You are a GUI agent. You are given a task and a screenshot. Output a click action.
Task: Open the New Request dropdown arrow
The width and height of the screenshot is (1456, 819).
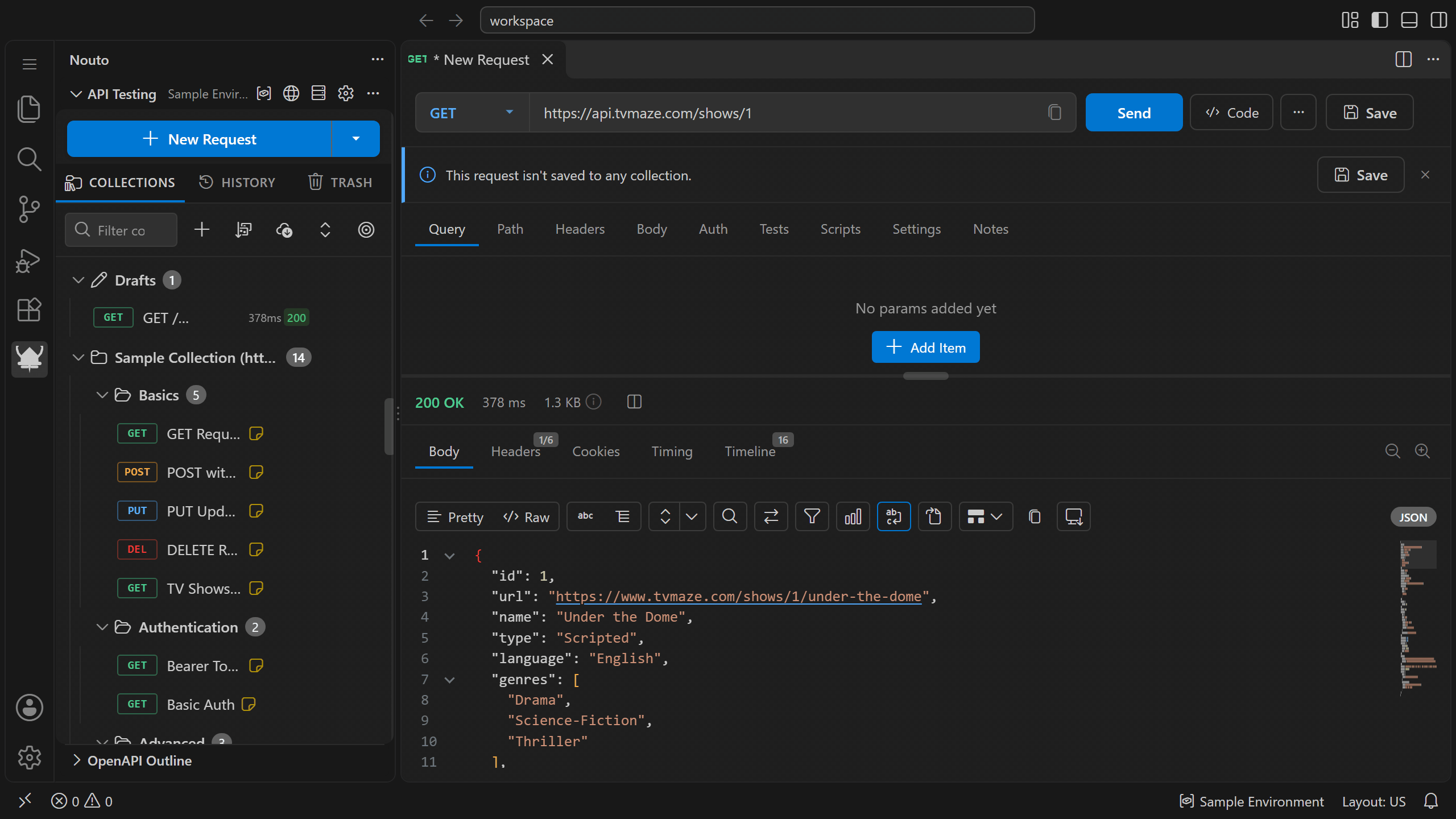click(x=356, y=139)
